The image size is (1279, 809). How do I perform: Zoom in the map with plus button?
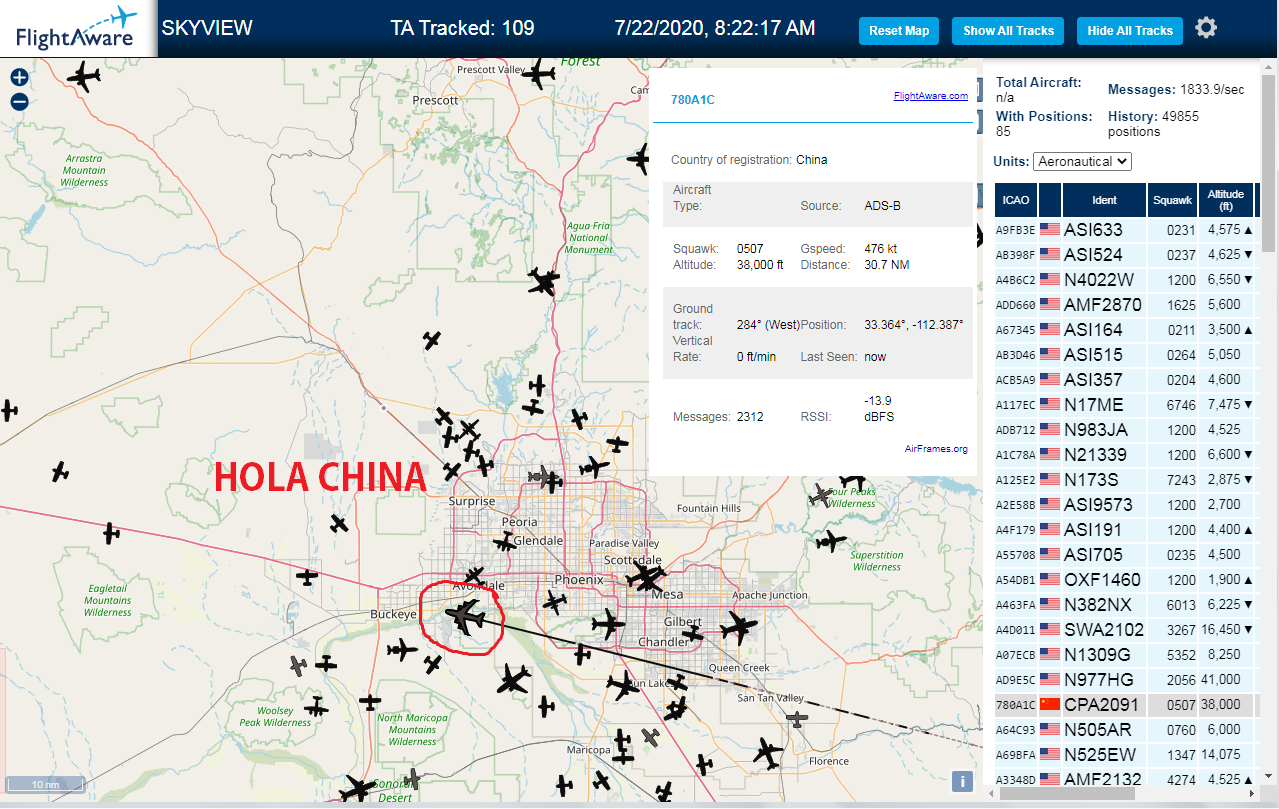(x=19, y=77)
